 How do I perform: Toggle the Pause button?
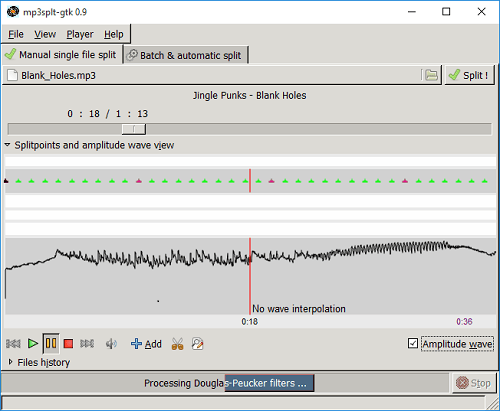click(x=51, y=343)
